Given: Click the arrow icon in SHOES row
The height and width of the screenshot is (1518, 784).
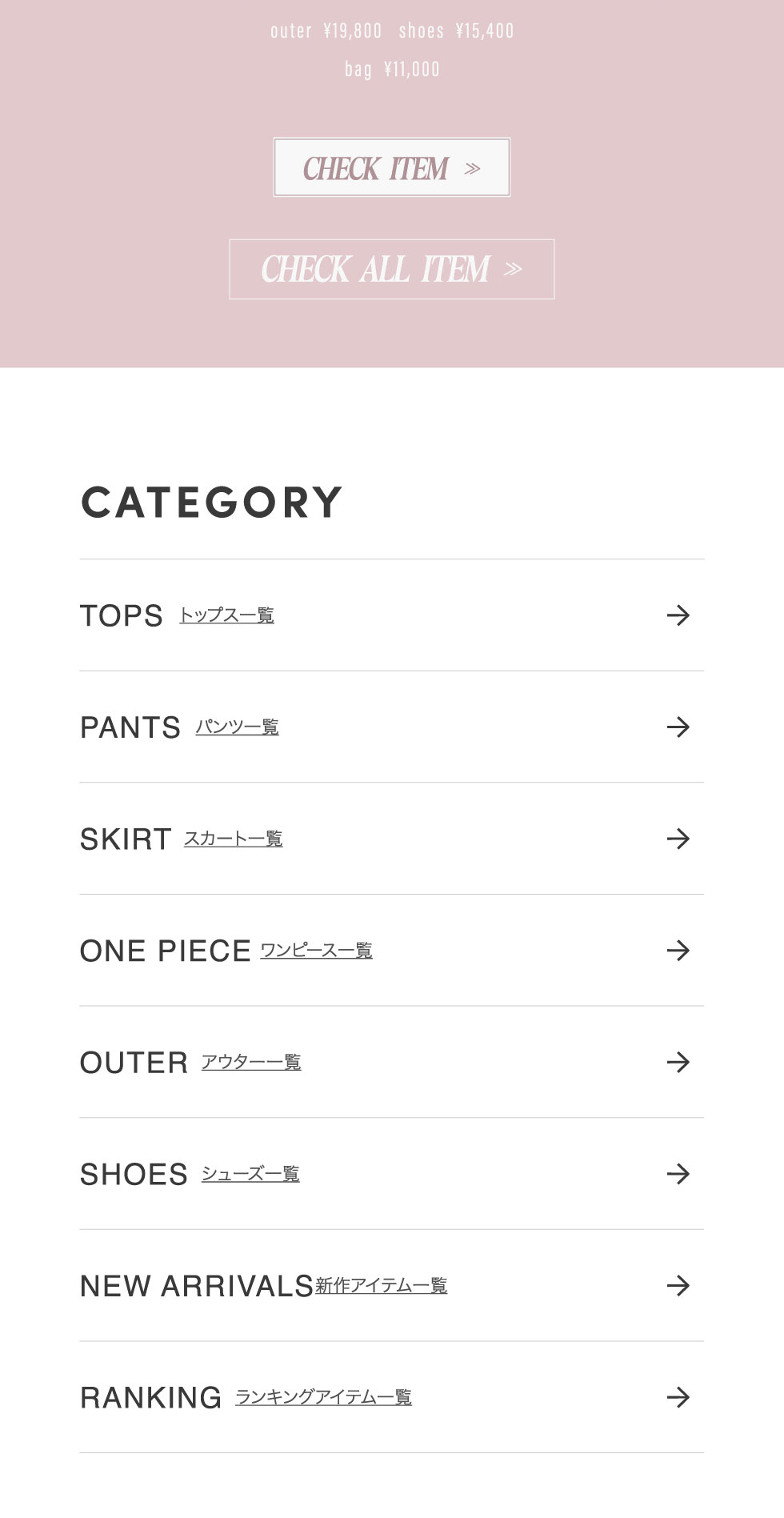Looking at the screenshot, I should (678, 1174).
